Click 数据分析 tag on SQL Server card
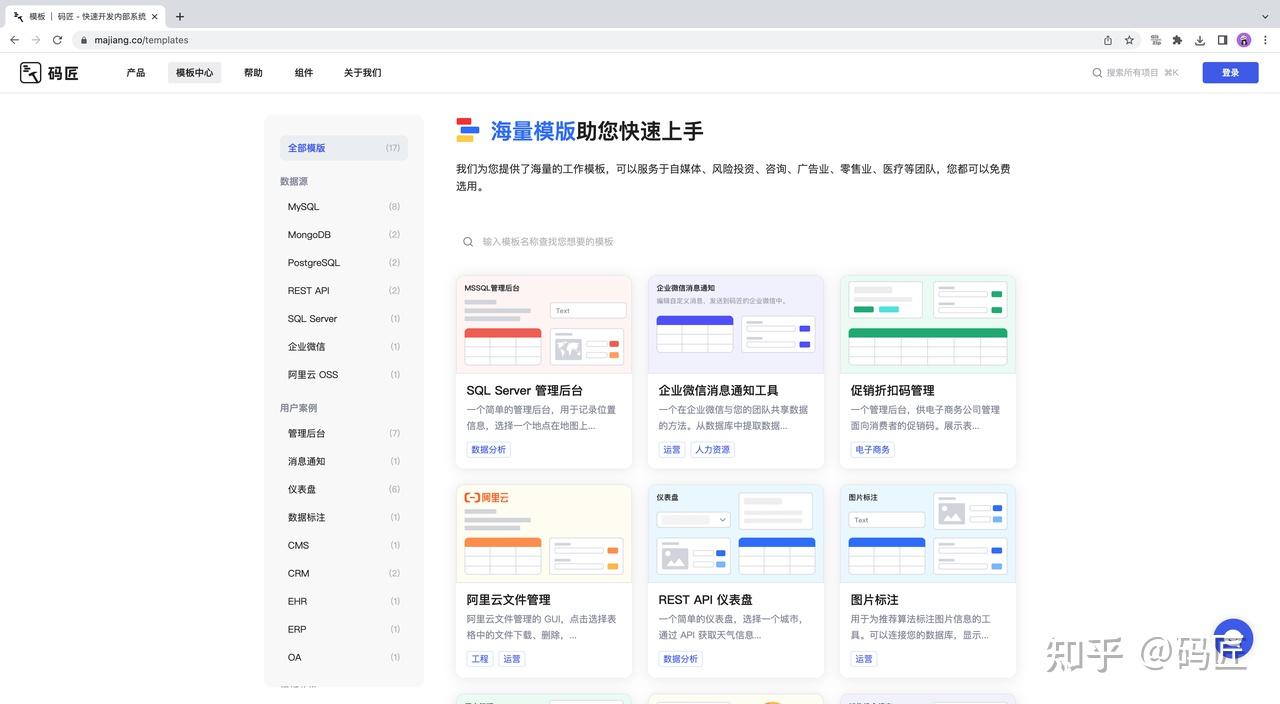Viewport: 1280px width, 704px height. pos(488,450)
